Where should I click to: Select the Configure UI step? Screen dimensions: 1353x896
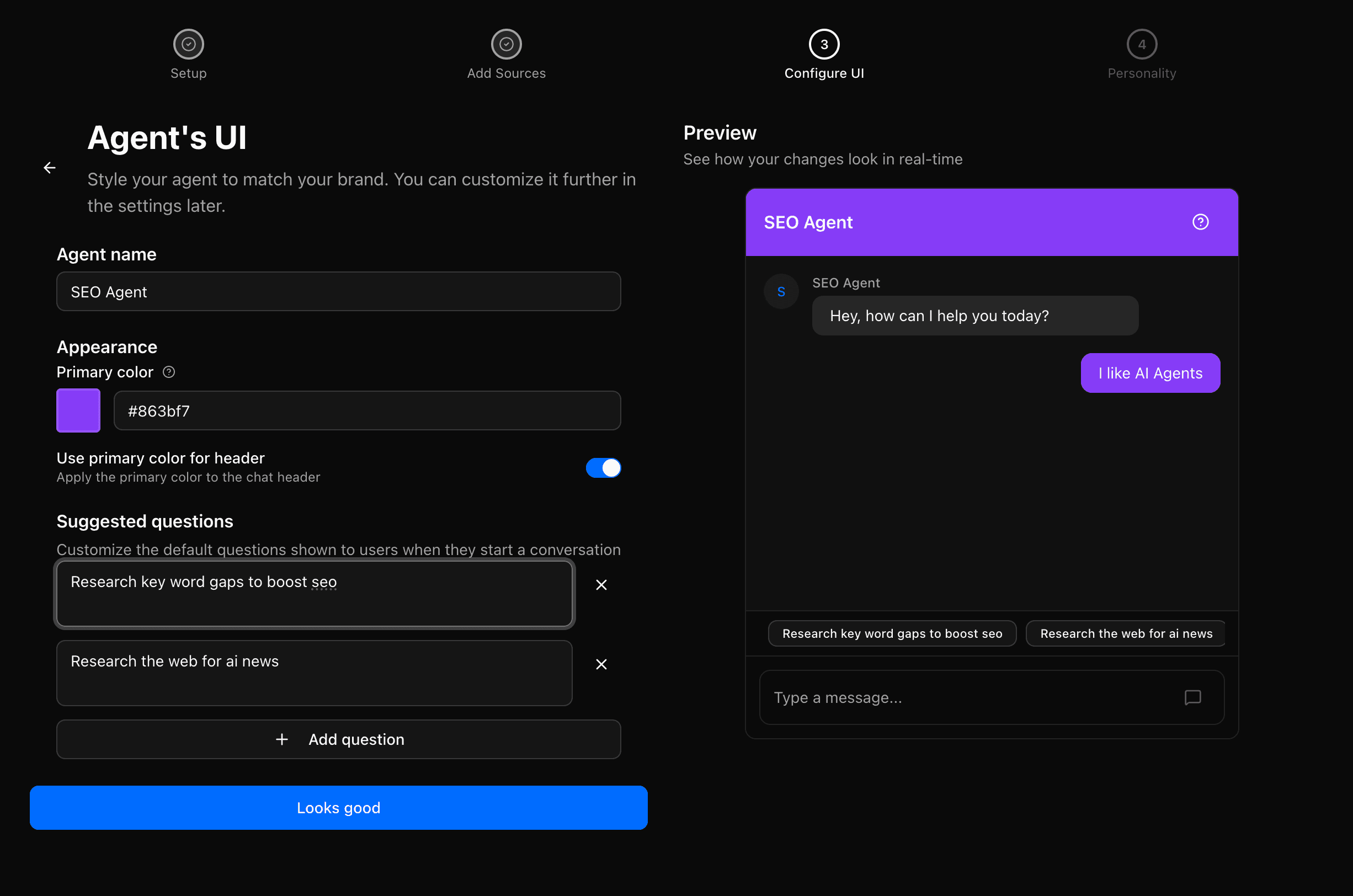coord(824,44)
